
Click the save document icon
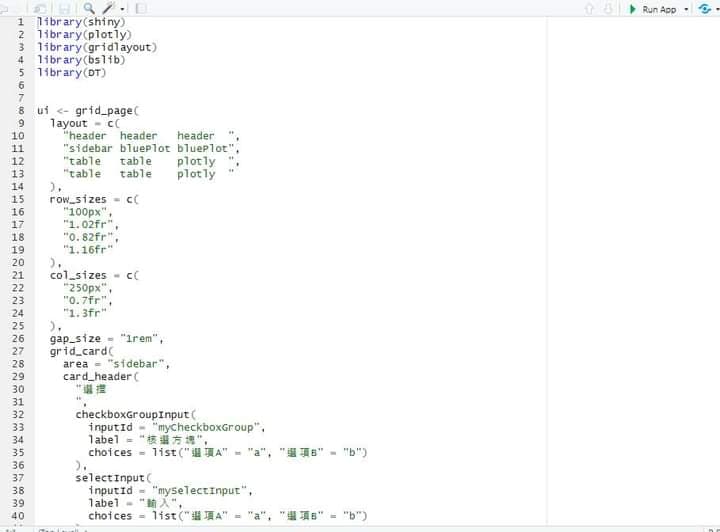[x=64, y=8]
